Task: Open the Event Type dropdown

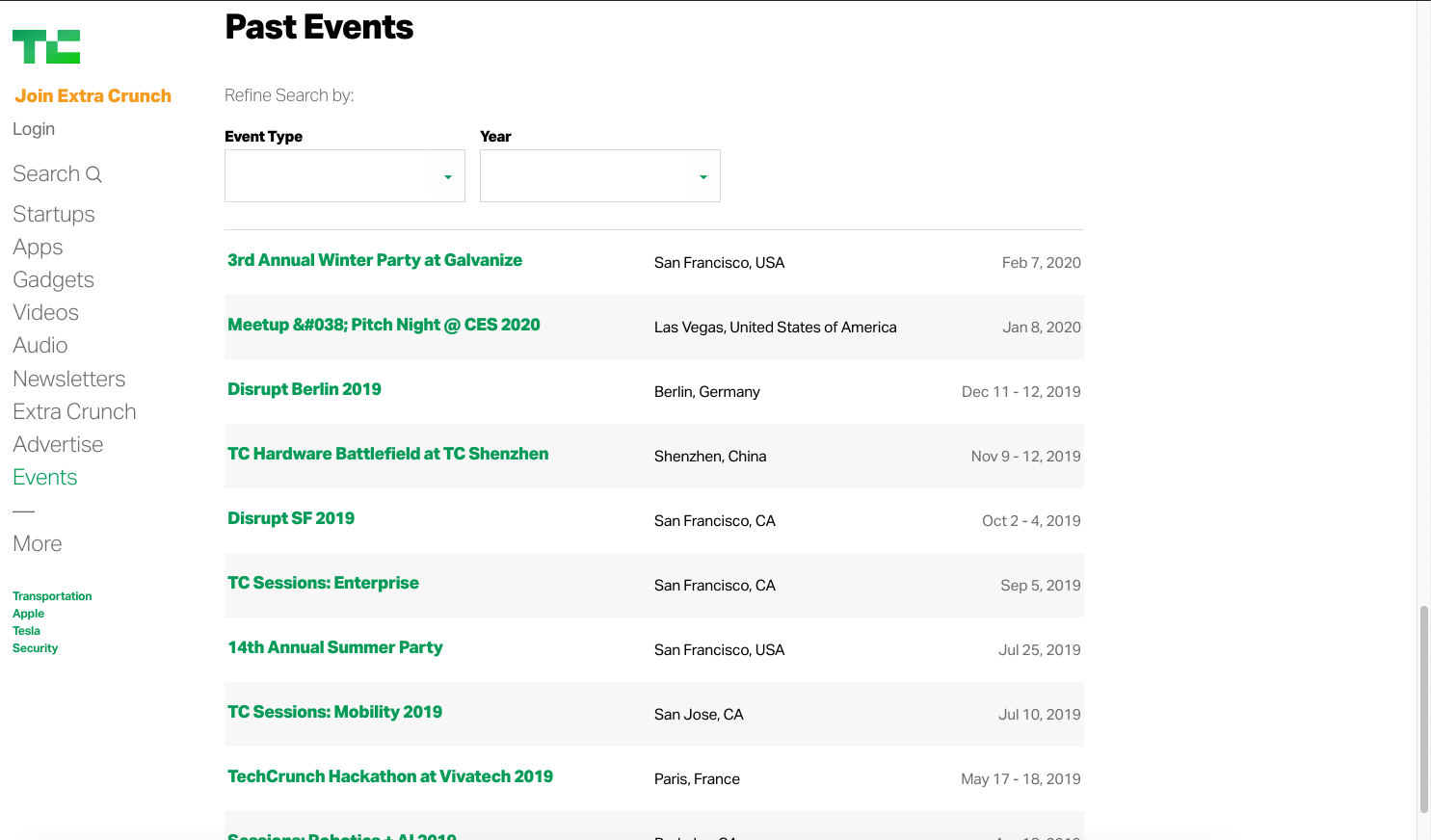Action: coord(344,176)
